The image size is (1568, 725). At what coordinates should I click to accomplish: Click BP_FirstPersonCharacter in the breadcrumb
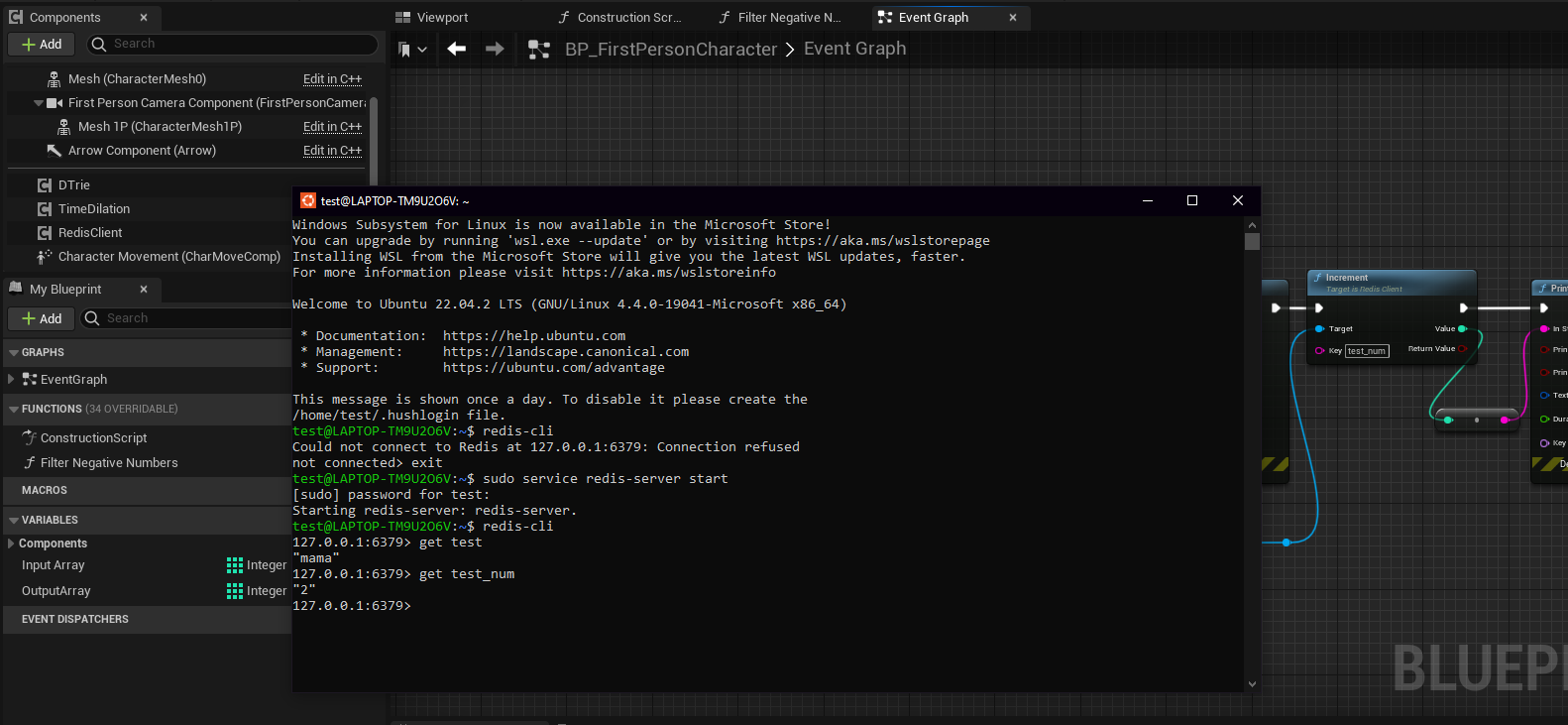pyautogui.click(x=671, y=49)
